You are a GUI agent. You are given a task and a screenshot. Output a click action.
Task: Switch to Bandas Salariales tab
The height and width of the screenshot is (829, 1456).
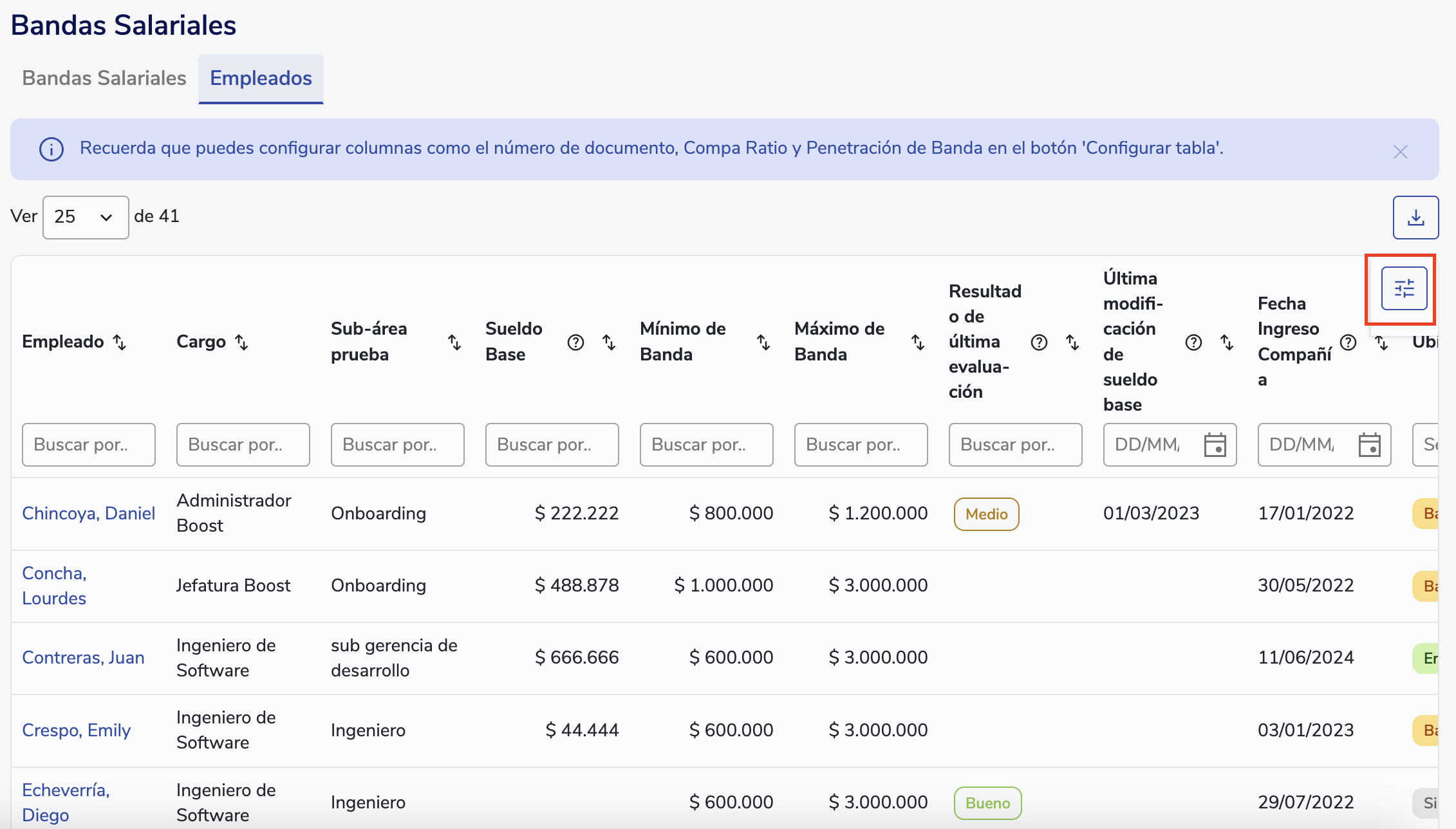point(104,79)
